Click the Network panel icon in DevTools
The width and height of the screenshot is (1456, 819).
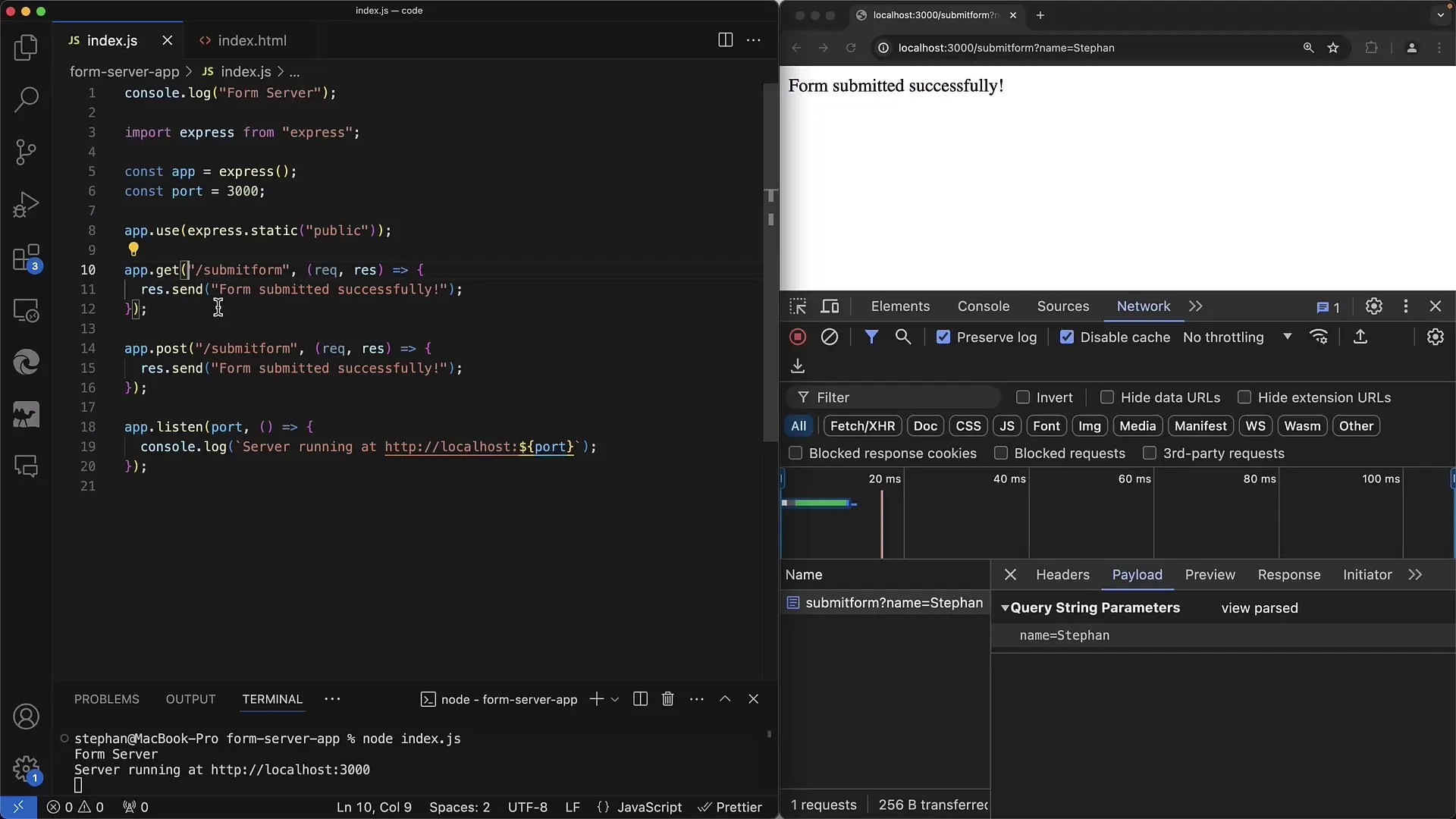(1144, 306)
